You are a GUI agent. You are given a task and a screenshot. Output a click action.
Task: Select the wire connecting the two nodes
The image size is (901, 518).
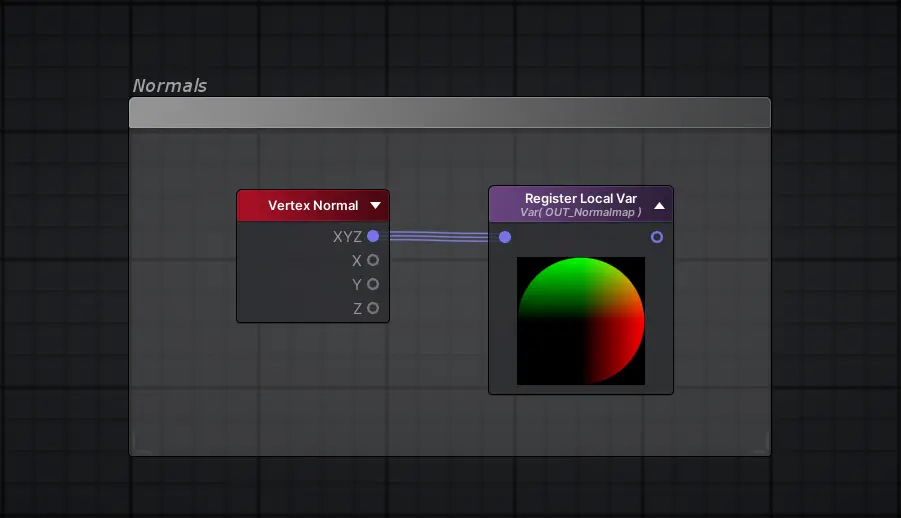click(438, 237)
